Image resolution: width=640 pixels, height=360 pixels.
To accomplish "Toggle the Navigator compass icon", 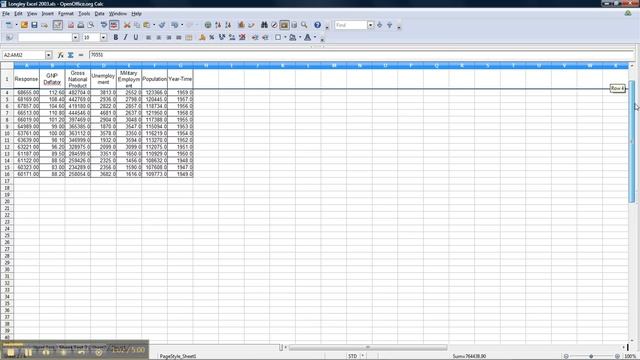I will (274, 25).
